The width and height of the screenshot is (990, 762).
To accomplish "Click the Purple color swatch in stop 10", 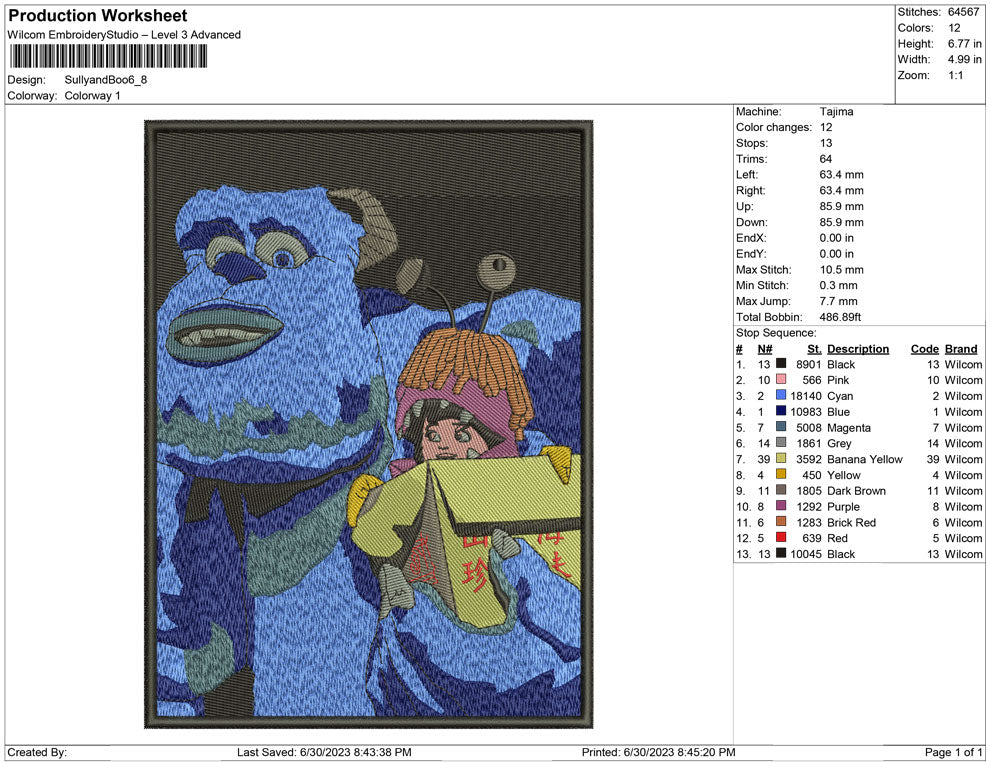I will click(781, 506).
